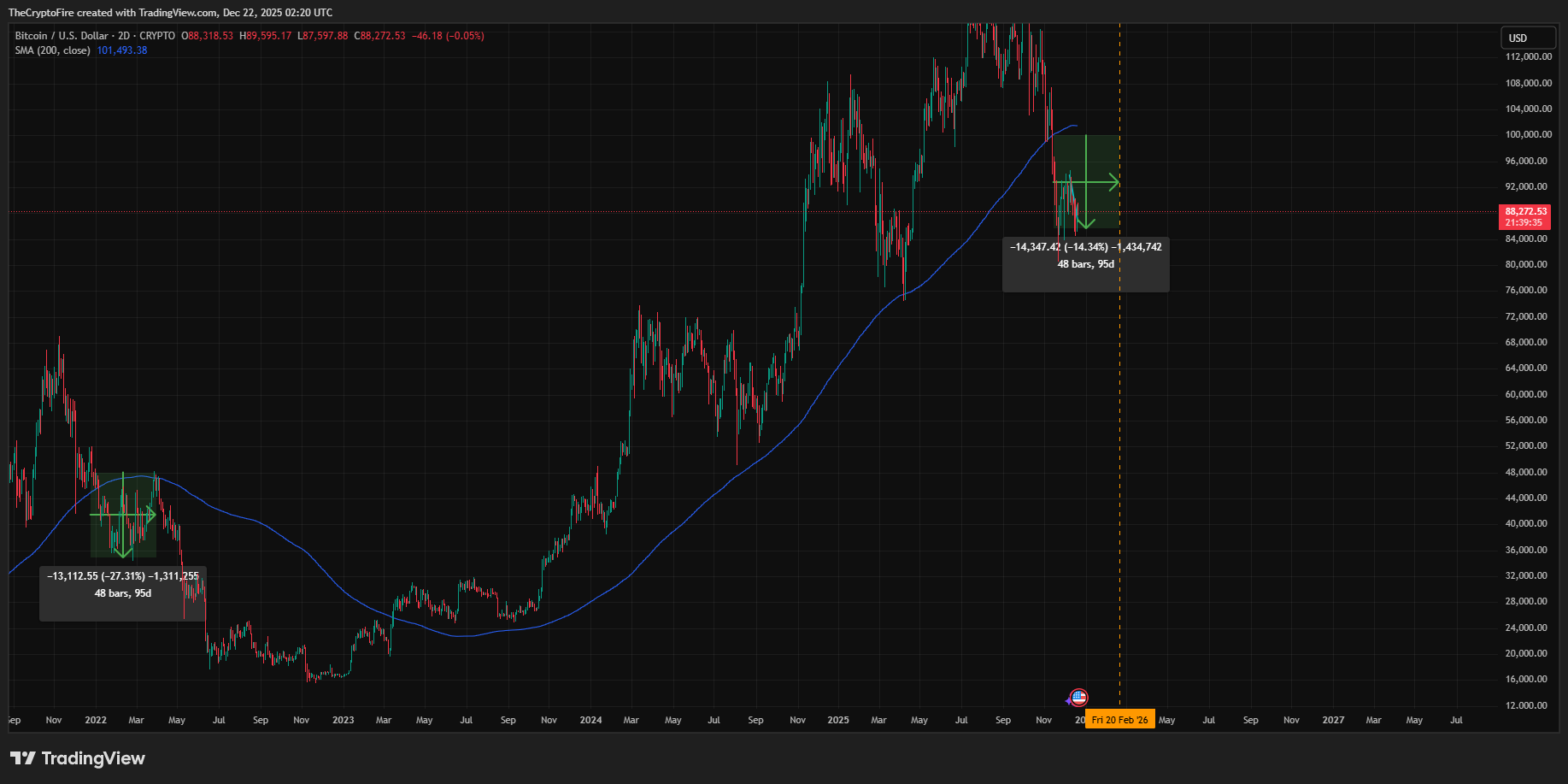This screenshot has width=1568, height=784.
Task: Click the 2023 time axis label
Action: click(343, 720)
